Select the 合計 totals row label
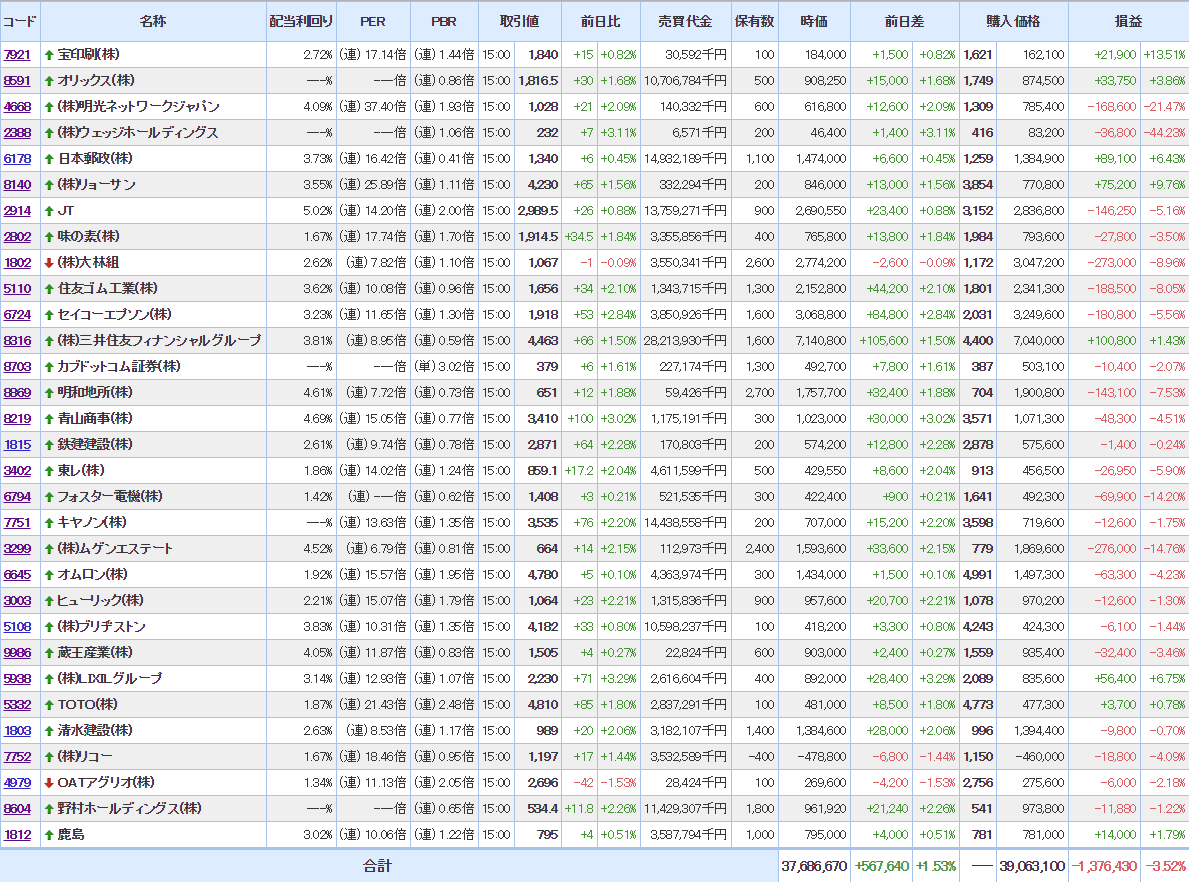 click(x=377, y=866)
